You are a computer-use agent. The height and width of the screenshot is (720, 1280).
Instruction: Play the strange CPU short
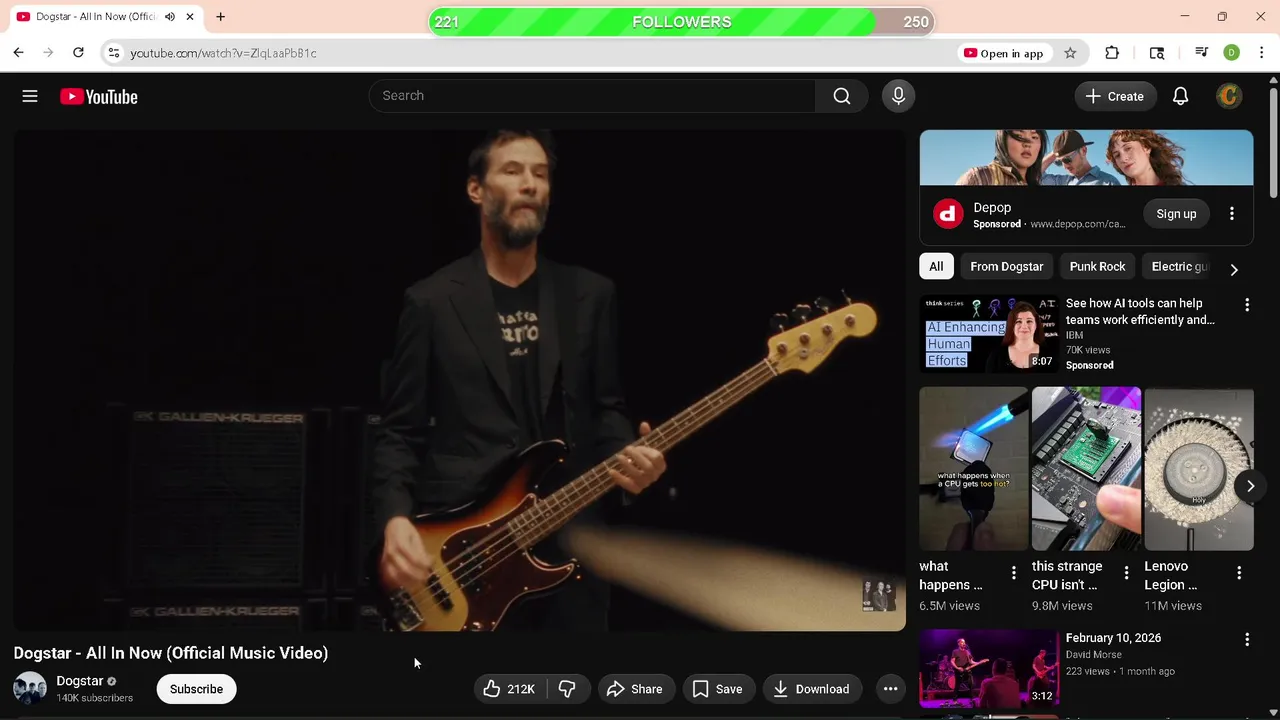pyautogui.click(x=1086, y=469)
